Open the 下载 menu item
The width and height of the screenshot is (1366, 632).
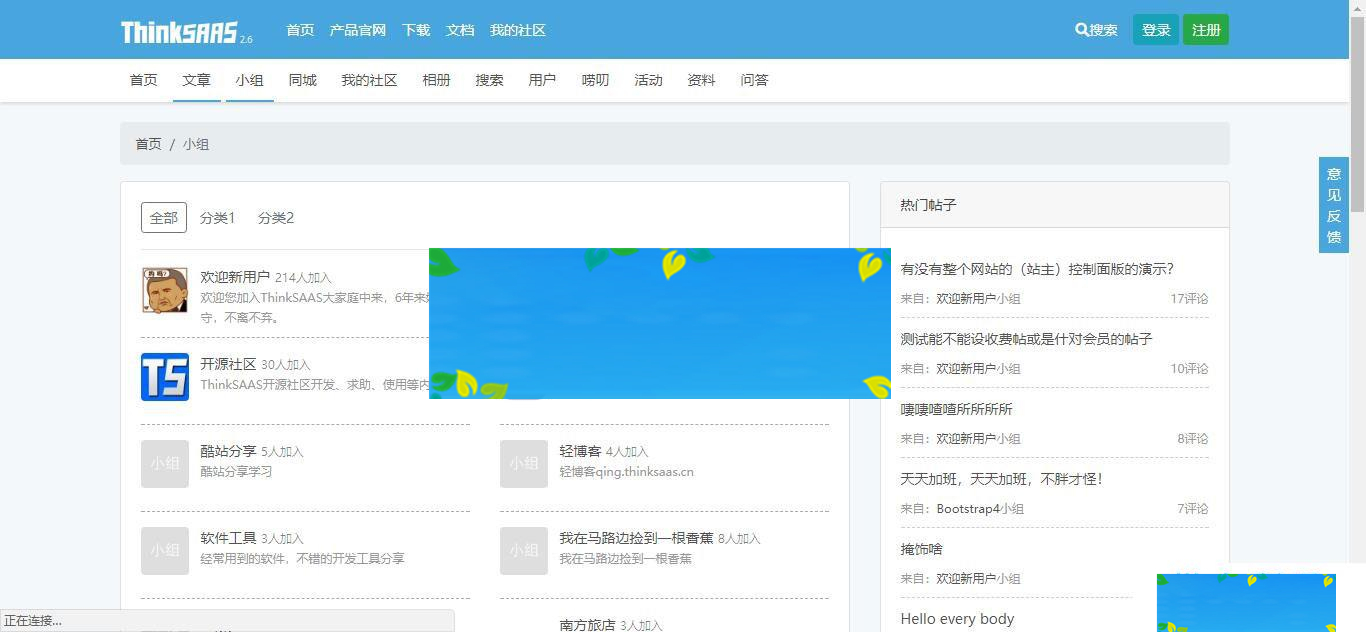415,30
